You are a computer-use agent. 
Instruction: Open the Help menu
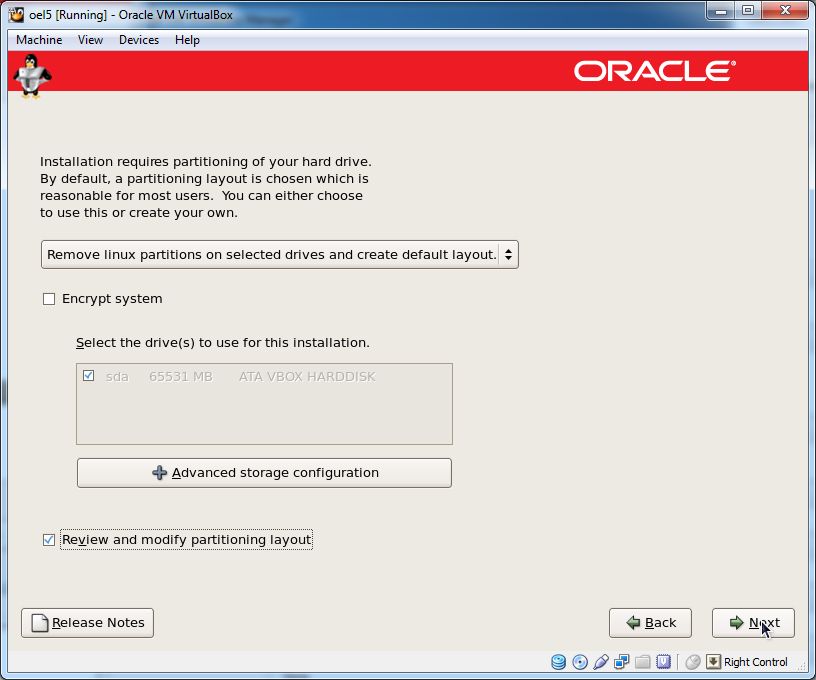click(187, 40)
